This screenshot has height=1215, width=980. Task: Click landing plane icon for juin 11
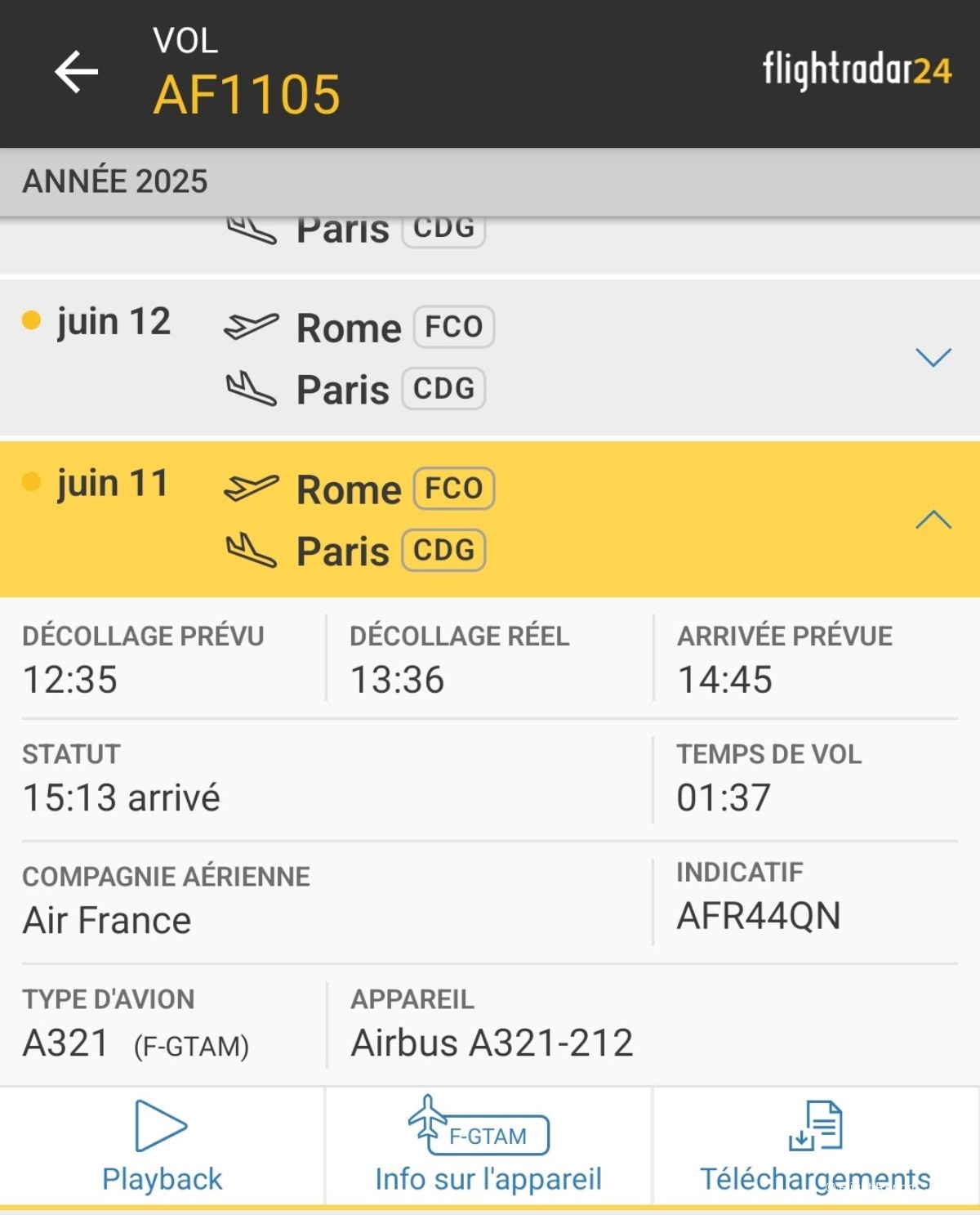tap(251, 550)
